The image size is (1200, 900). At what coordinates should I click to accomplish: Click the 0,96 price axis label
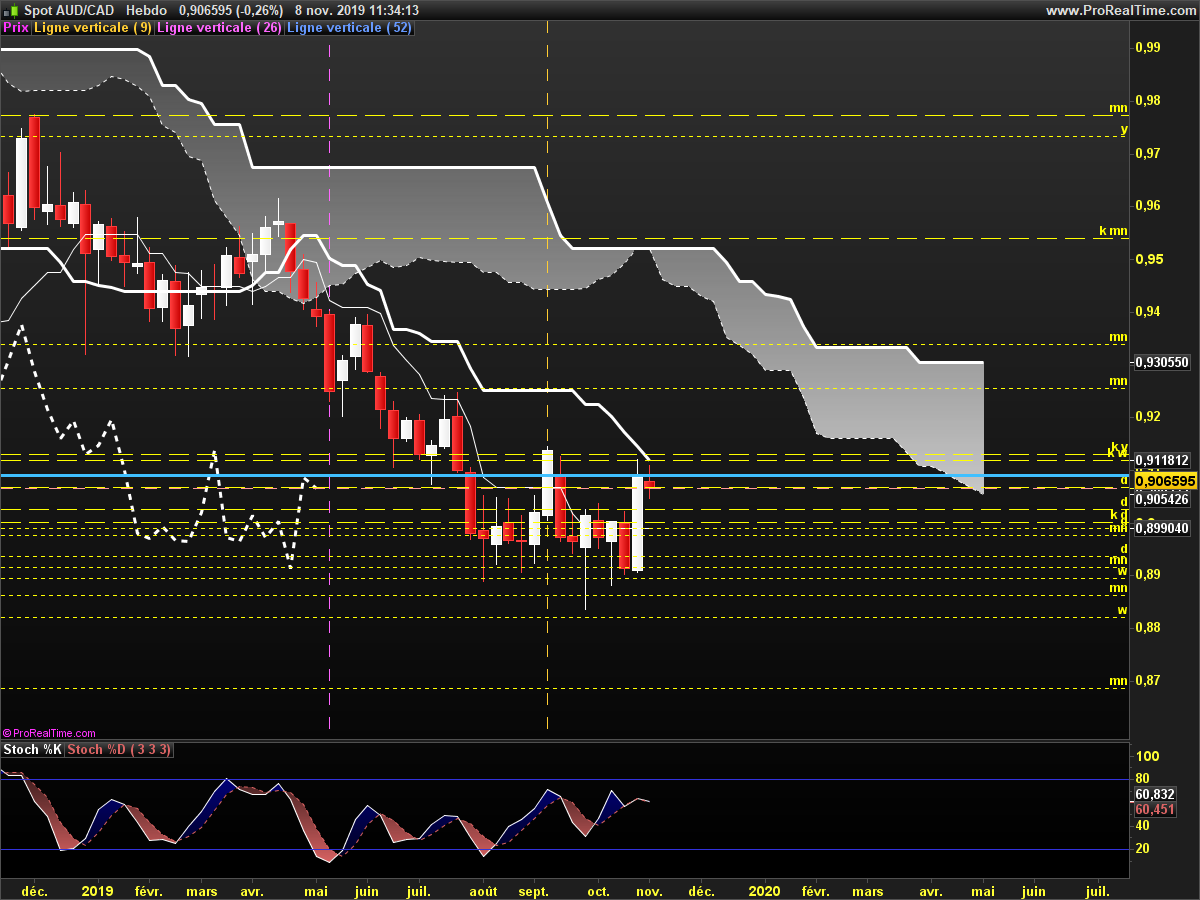(x=1148, y=206)
